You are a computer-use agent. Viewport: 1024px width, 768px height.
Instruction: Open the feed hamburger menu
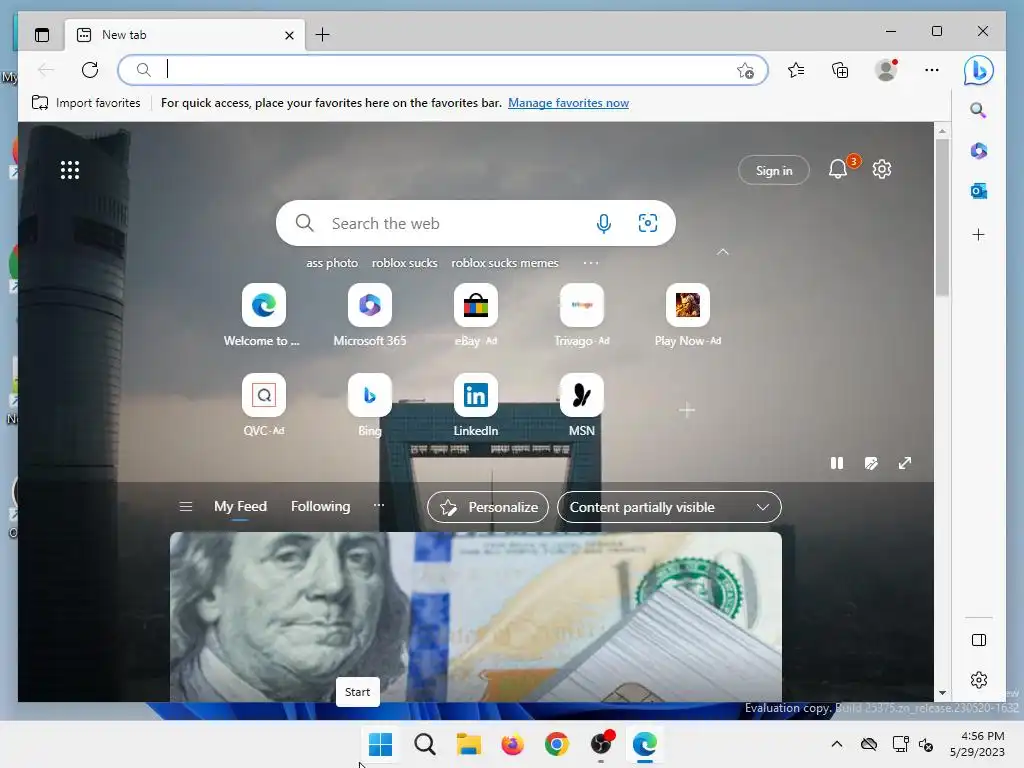185,507
